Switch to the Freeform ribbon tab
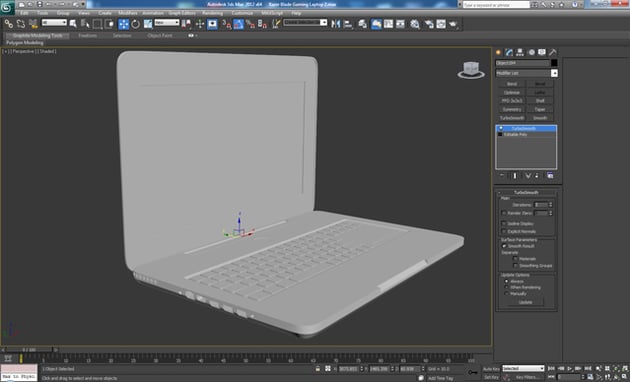This screenshot has width=630, height=382. click(88, 35)
